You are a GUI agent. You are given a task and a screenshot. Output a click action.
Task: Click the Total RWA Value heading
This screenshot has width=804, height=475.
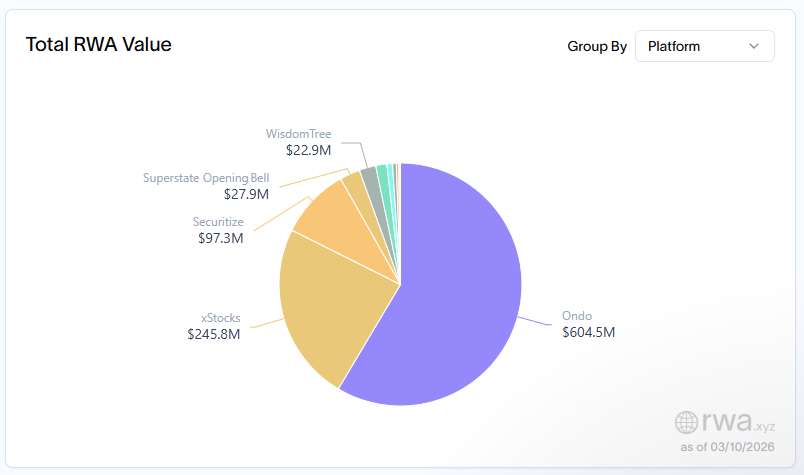[98, 45]
